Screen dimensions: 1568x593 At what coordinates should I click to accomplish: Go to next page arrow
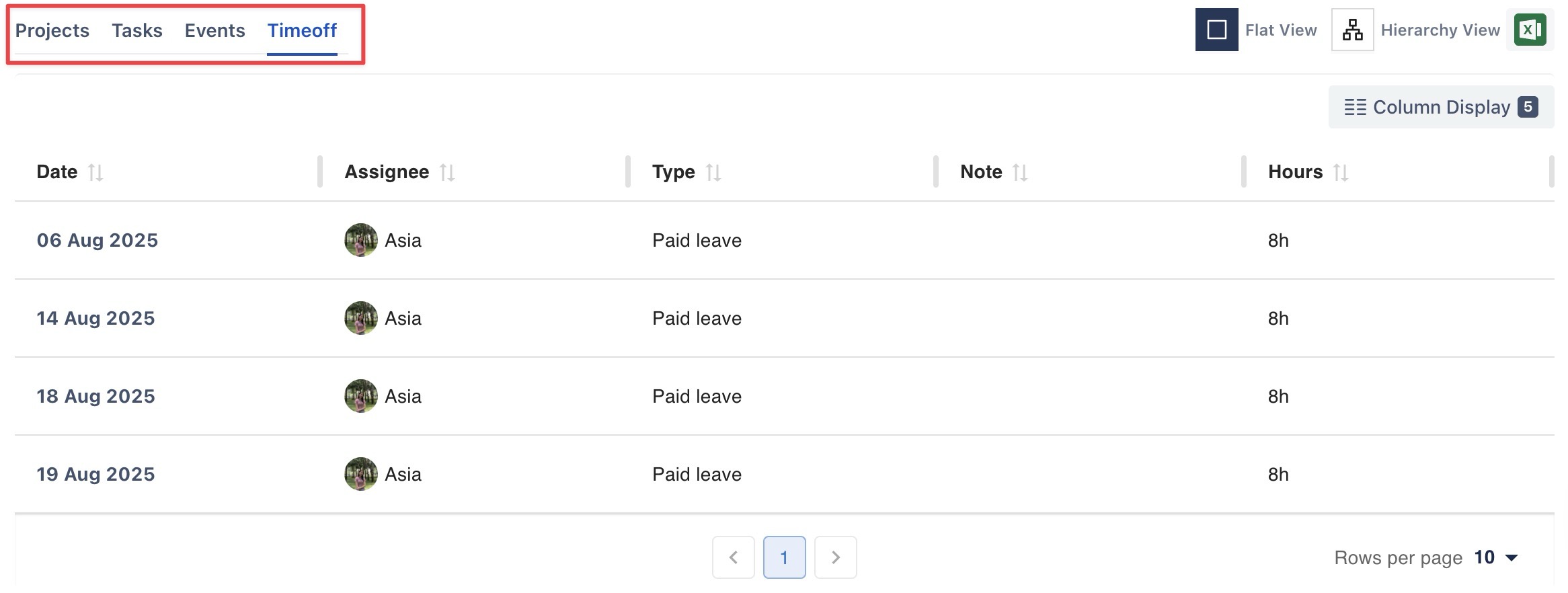(x=836, y=557)
